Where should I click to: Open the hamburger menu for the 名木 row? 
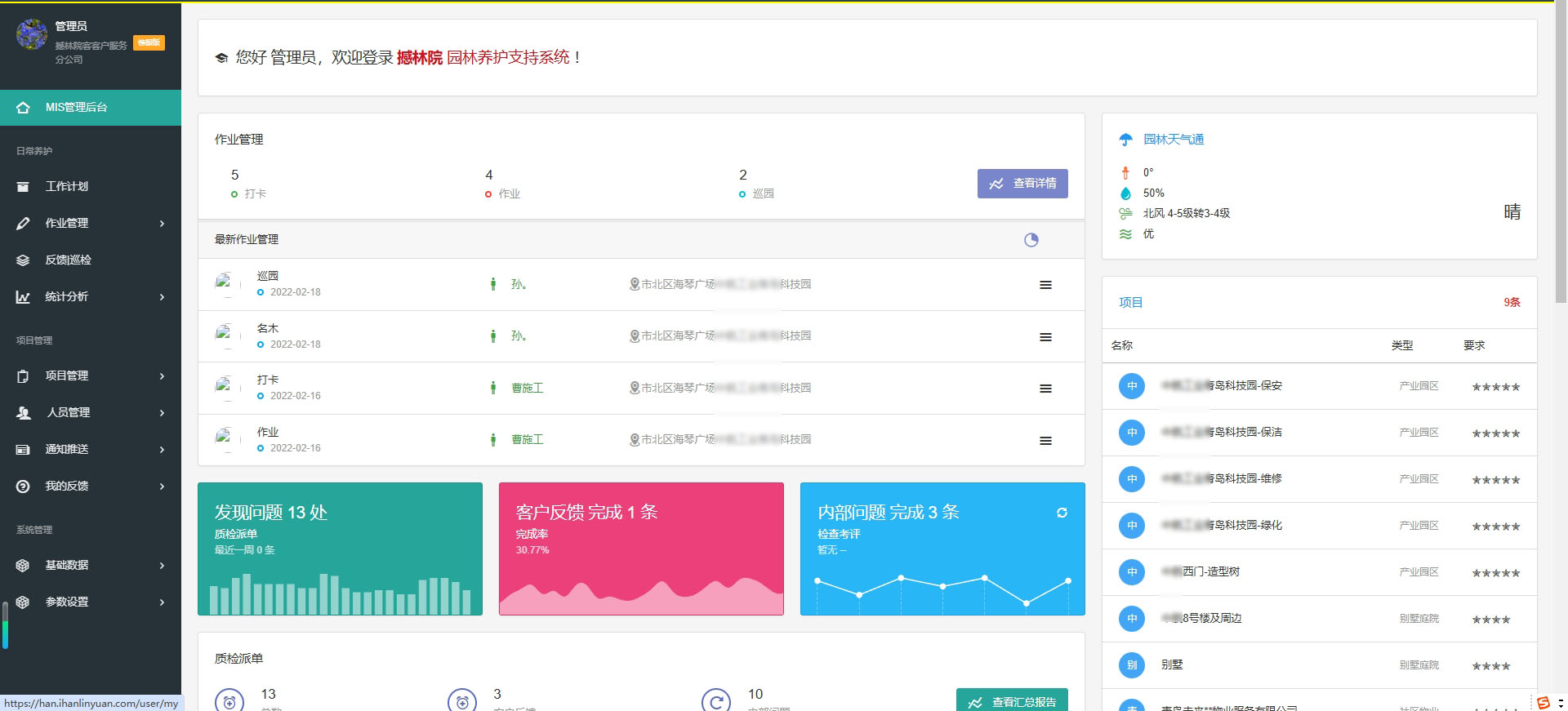[x=1045, y=337]
